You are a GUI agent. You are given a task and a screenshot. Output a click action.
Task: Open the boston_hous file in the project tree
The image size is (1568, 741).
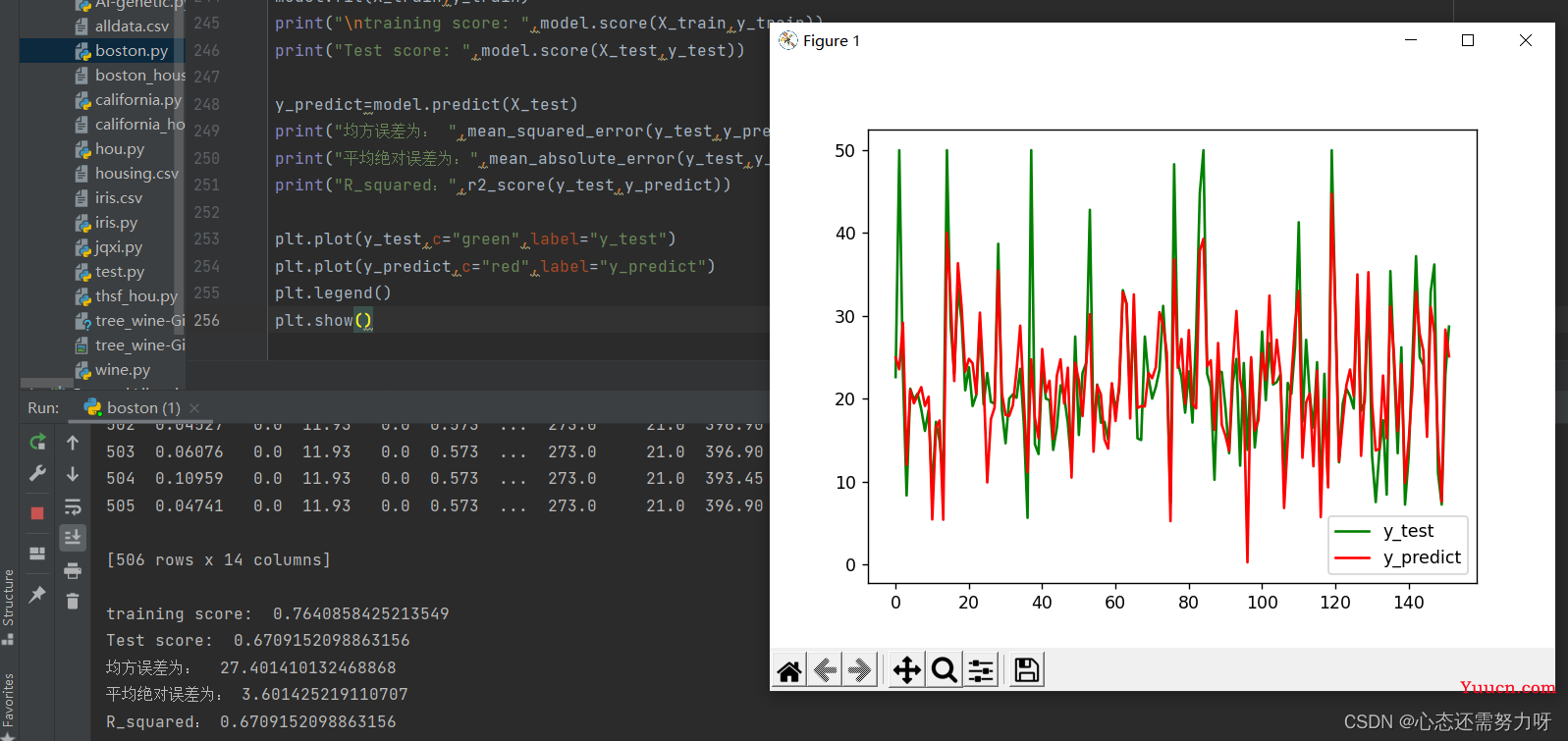pos(140,76)
